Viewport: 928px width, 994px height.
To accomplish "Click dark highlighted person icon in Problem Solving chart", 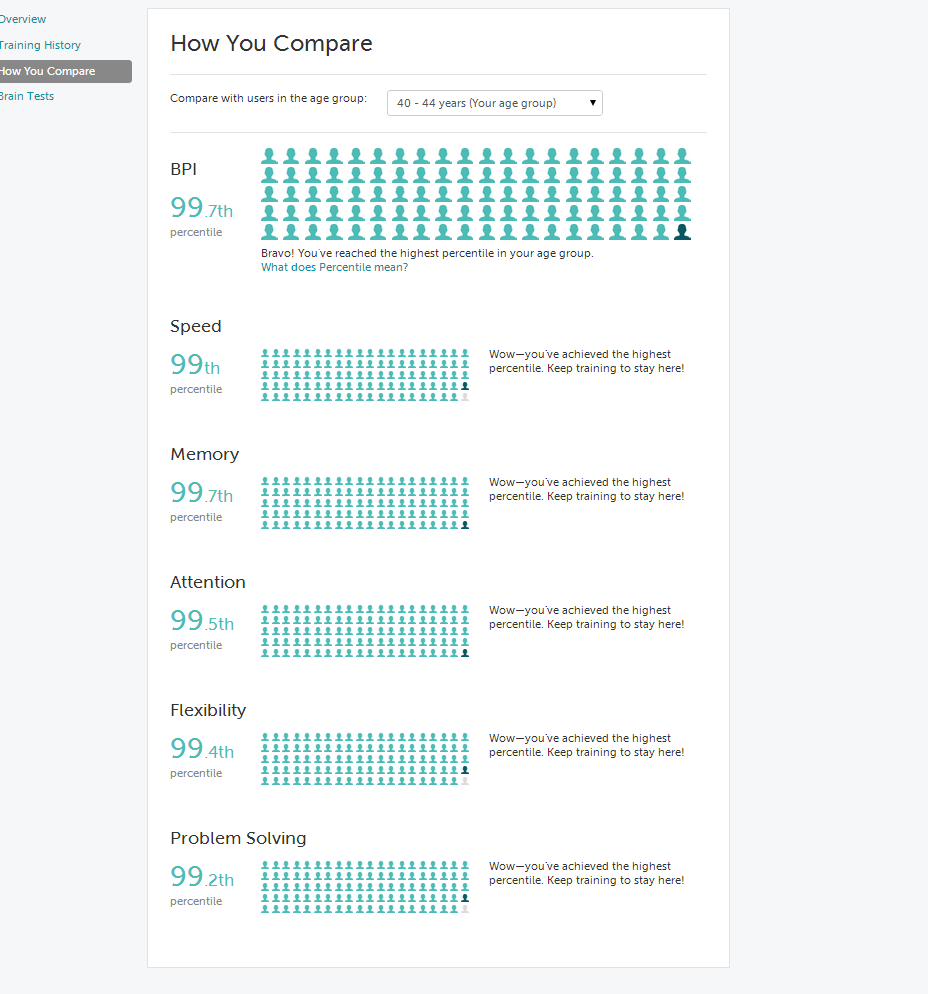I will pyautogui.click(x=465, y=898).
